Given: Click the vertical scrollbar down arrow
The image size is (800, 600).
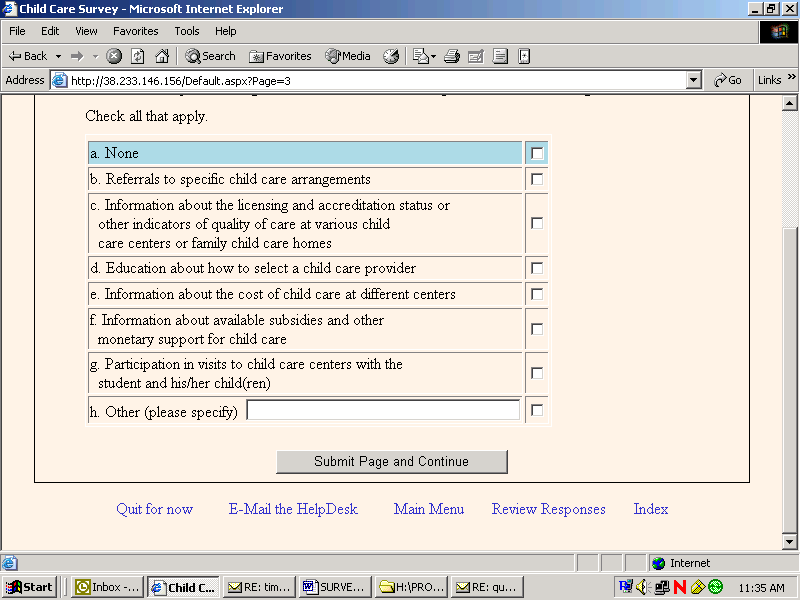Looking at the screenshot, I should pos(789,542).
